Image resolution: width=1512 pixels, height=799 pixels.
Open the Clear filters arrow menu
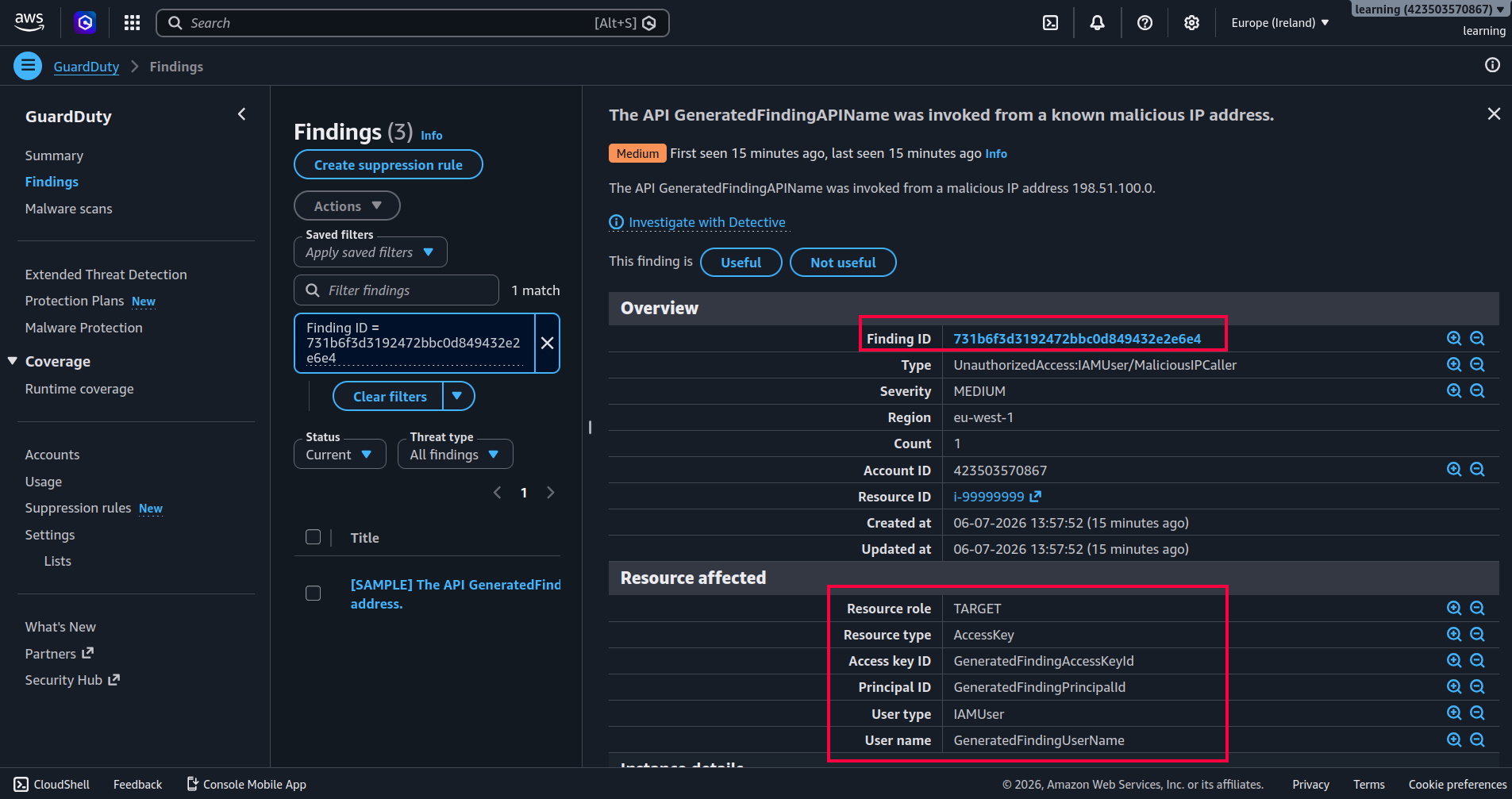[x=458, y=396]
